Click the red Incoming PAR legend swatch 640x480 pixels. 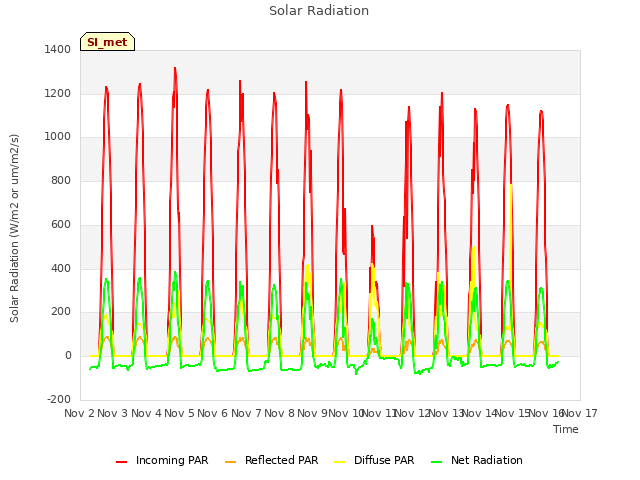[x=121, y=461]
